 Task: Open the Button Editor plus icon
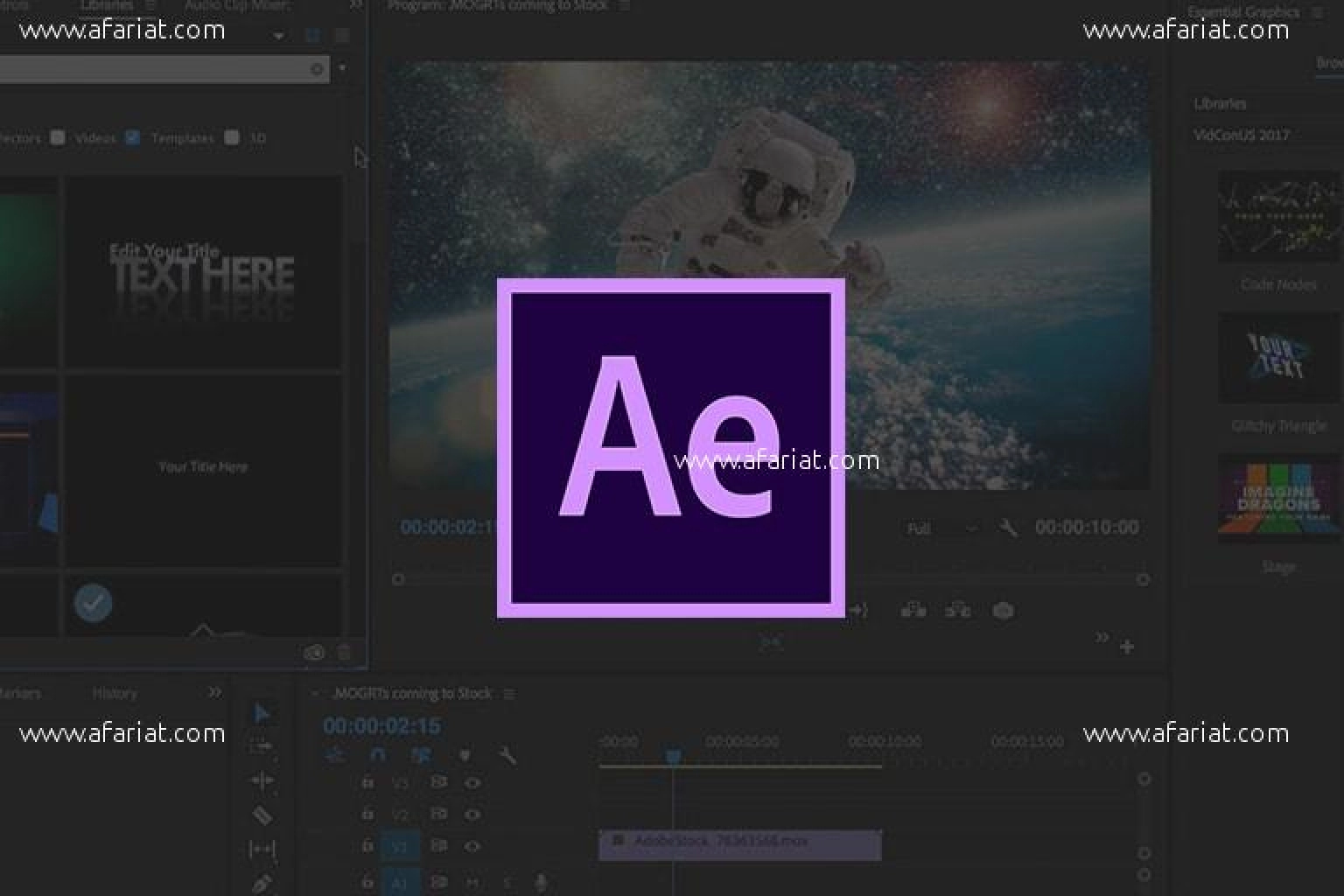point(1127,647)
